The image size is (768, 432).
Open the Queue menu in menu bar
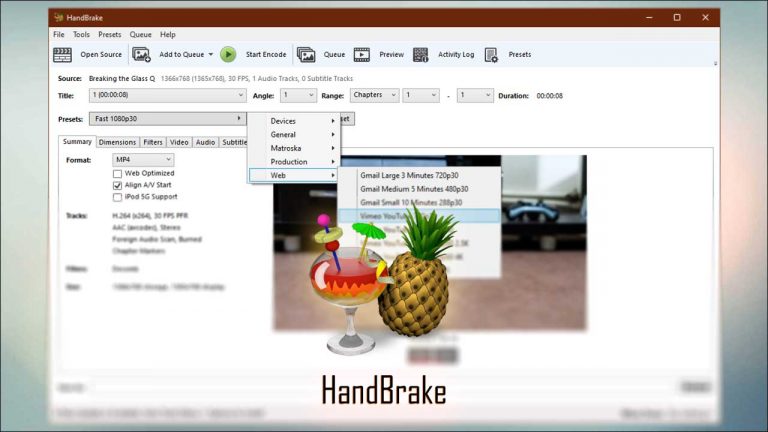(141, 35)
